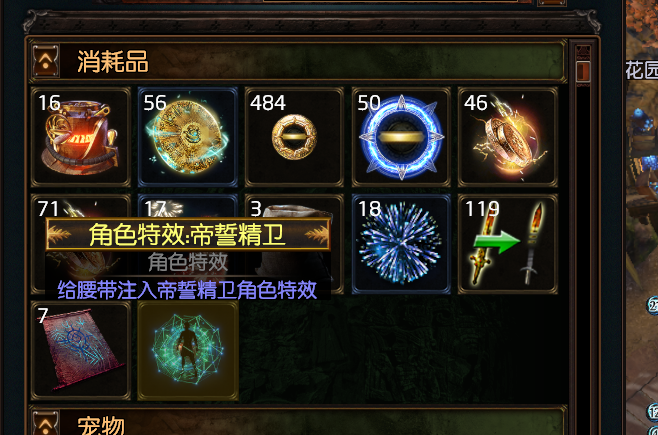
Task: Select the furnace item with count 16
Action: click(81, 137)
